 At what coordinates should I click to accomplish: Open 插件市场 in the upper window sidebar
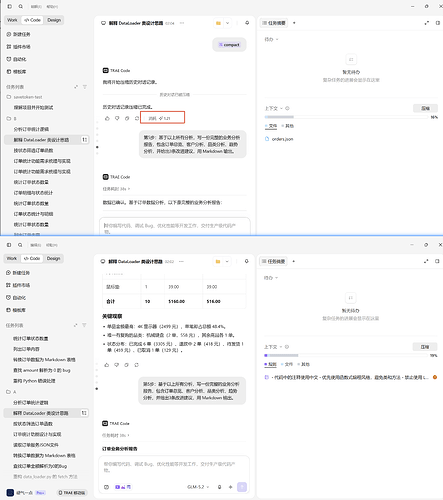[18, 47]
